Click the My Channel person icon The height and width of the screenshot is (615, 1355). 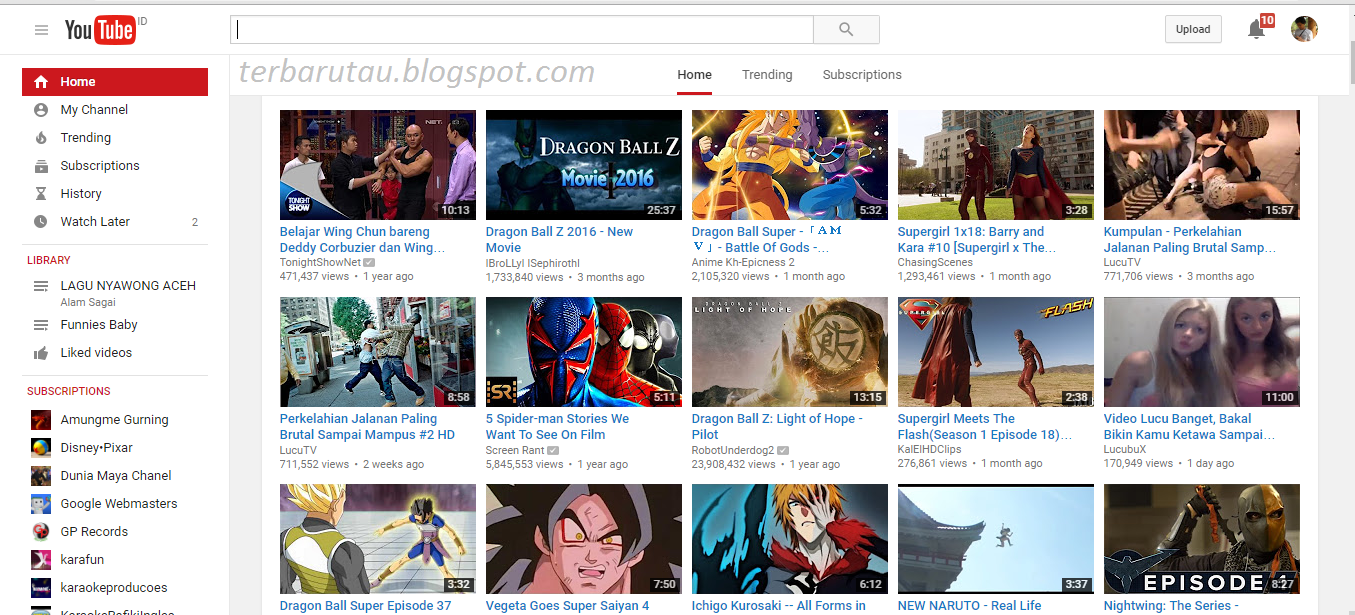pos(41,110)
